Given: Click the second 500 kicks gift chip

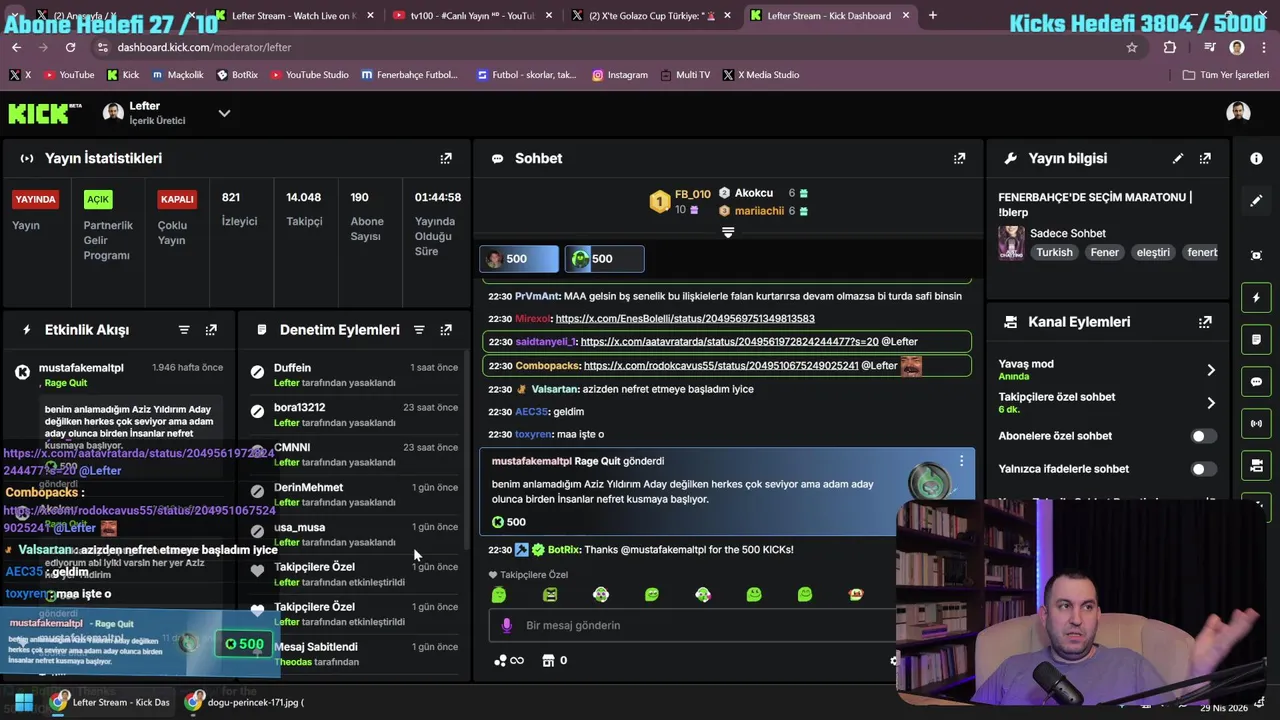Looking at the screenshot, I should (604, 259).
